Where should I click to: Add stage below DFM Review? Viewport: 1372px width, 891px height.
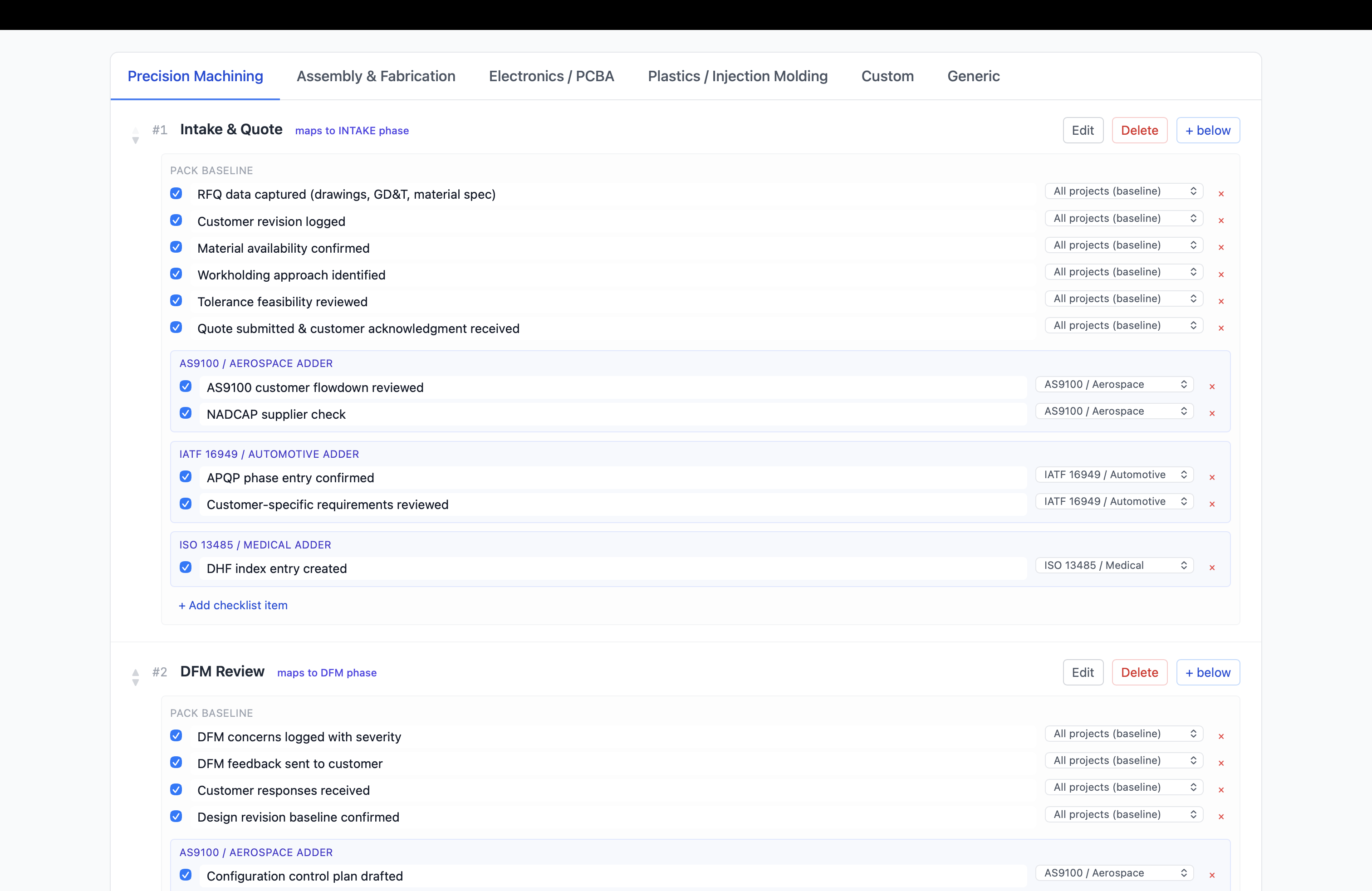point(1208,673)
